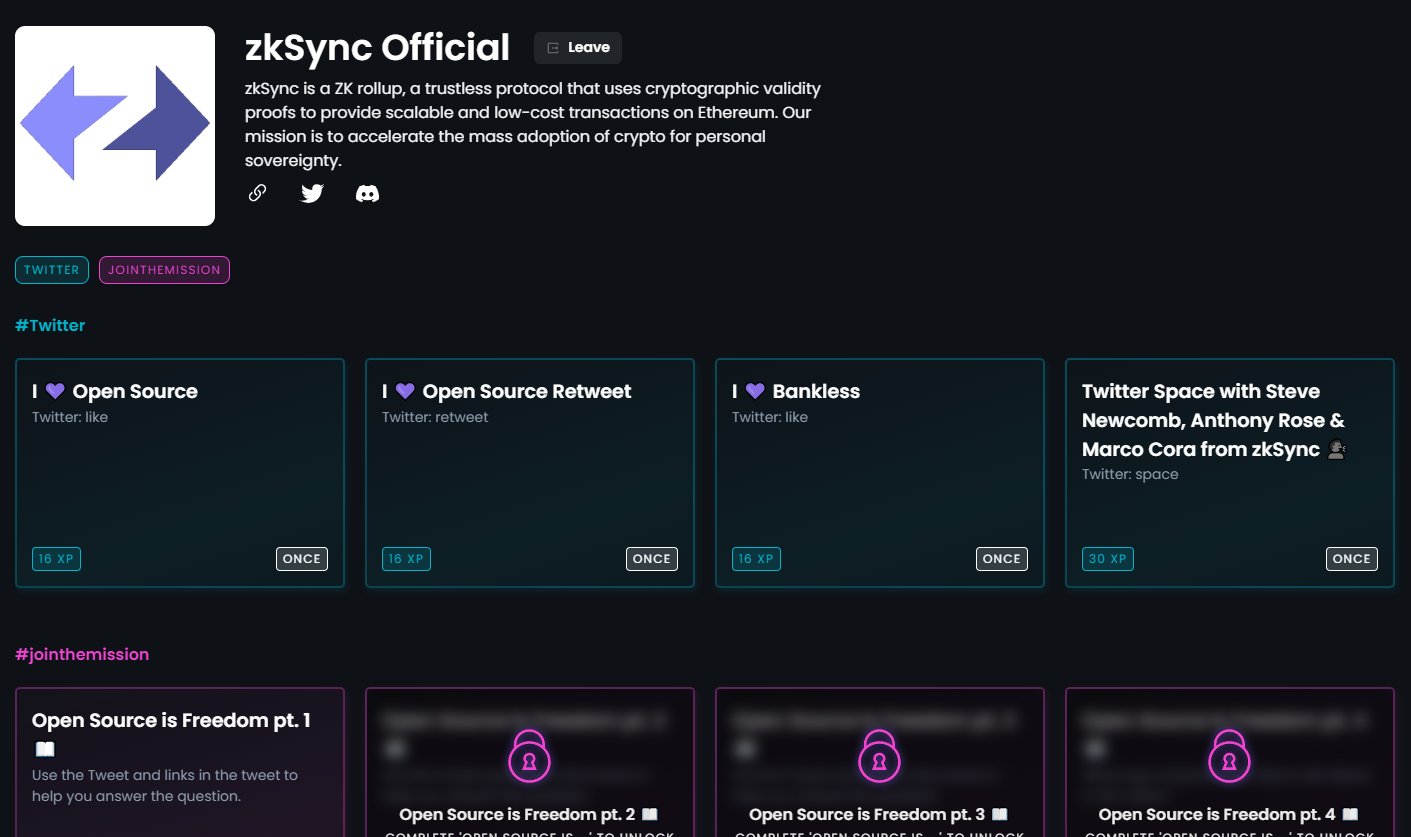Open the Discord icon under the description
Screen dimensions: 1411x837
coord(367,193)
